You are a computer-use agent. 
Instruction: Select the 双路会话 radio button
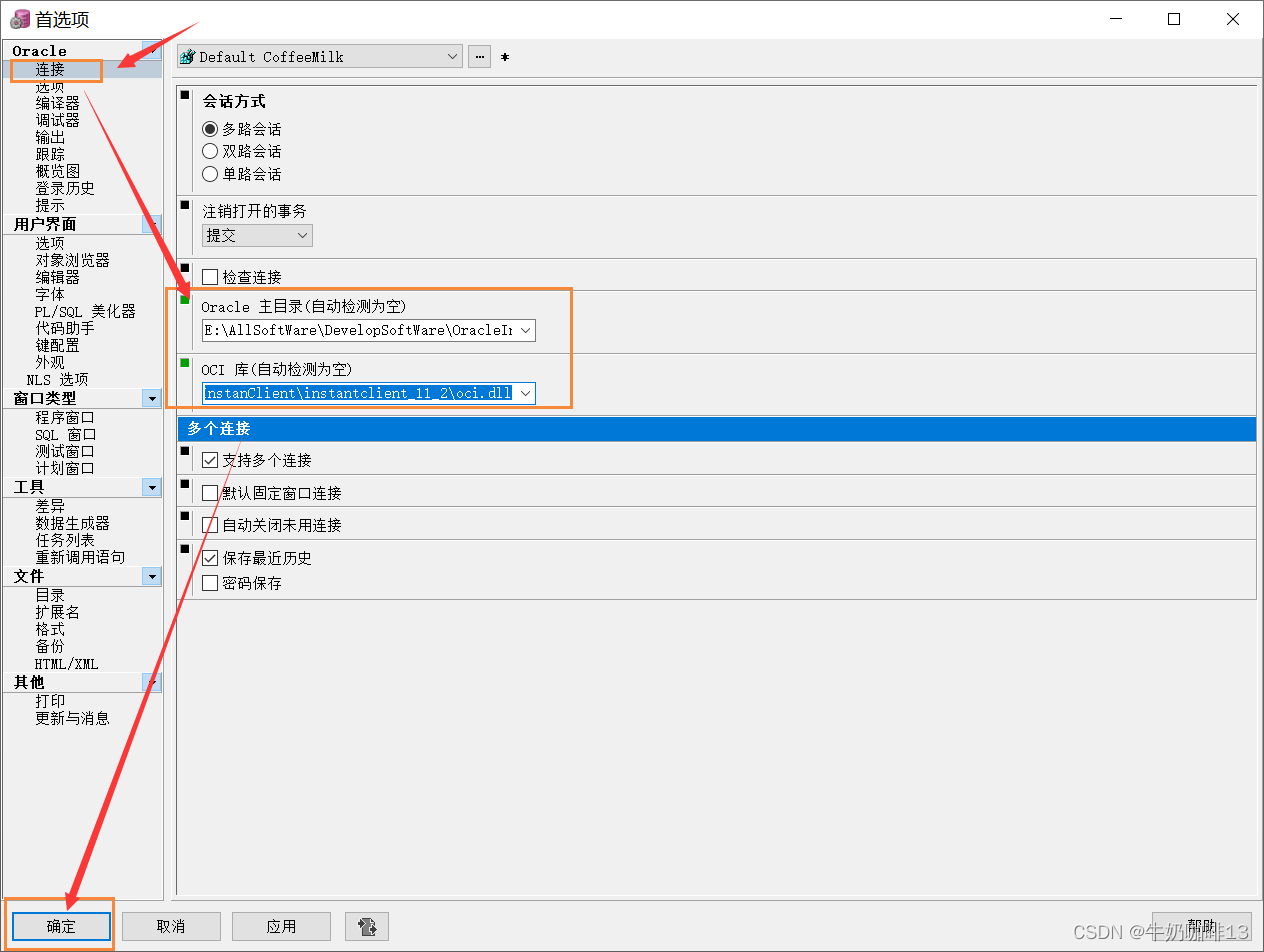coord(210,151)
